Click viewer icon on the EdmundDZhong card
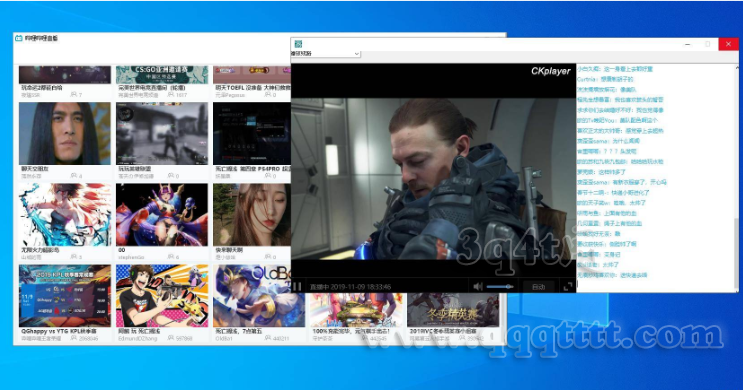 click(171, 338)
